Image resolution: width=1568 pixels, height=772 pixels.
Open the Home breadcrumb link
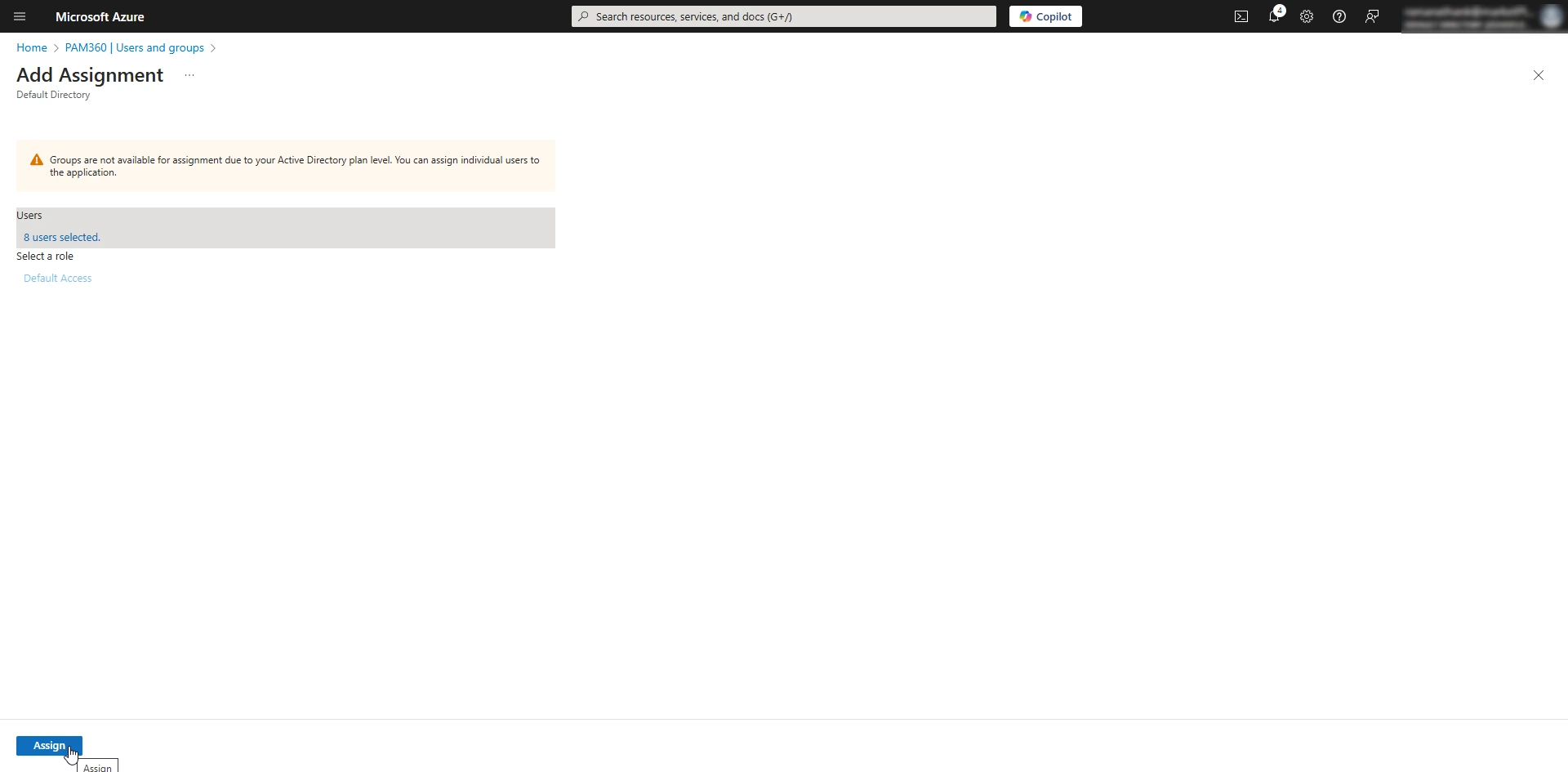[x=30, y=47]
